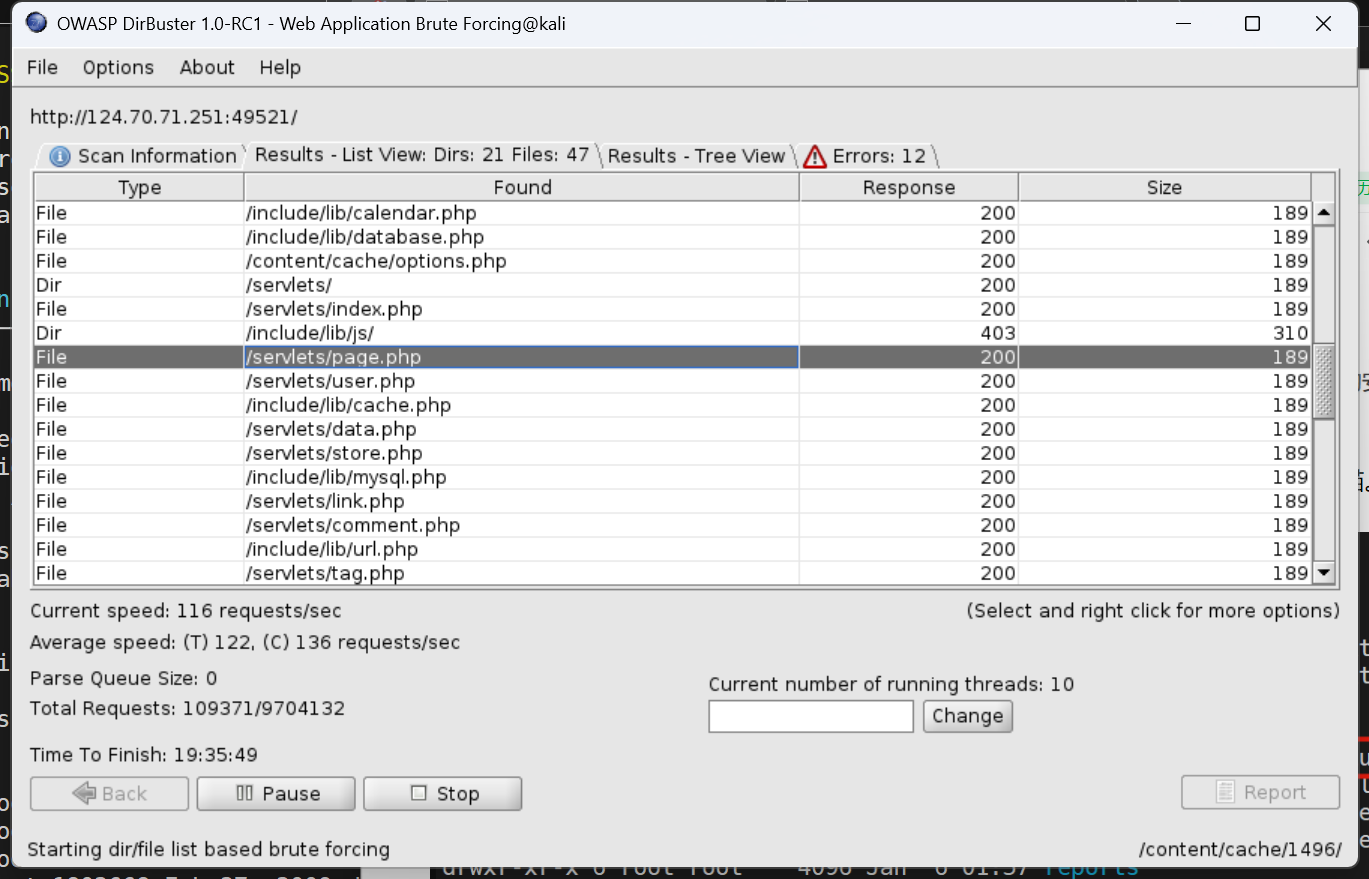Switch to Results - Tree View tab
Viewport: 1369px width, 879px height.
click(696, 156)
